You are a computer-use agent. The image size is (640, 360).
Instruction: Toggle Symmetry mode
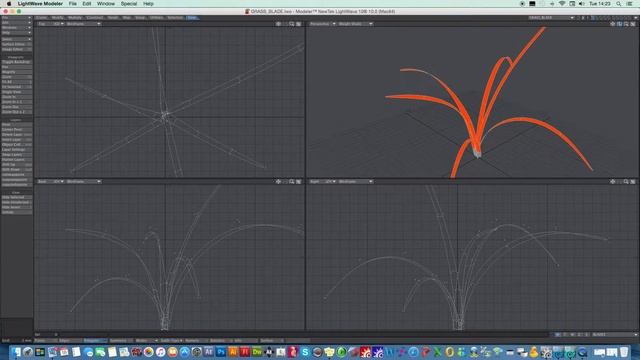121,340
